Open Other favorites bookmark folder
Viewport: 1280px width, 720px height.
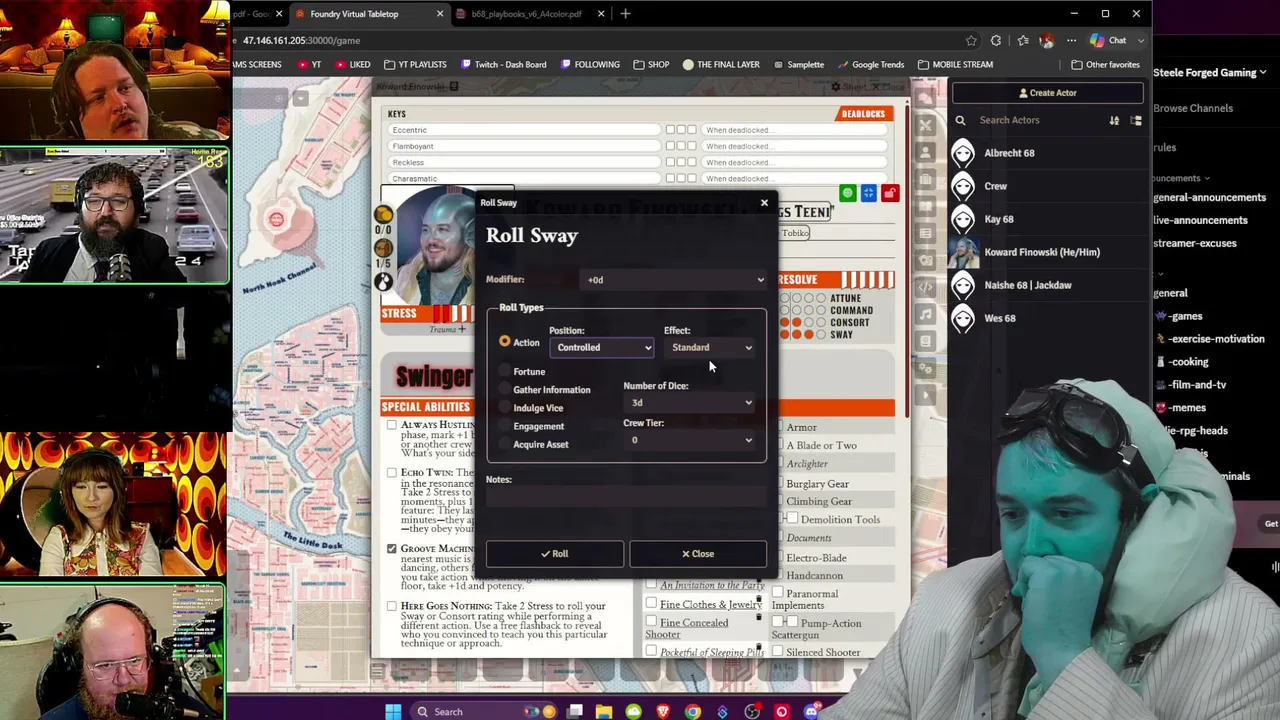[x=1106, y=65]
